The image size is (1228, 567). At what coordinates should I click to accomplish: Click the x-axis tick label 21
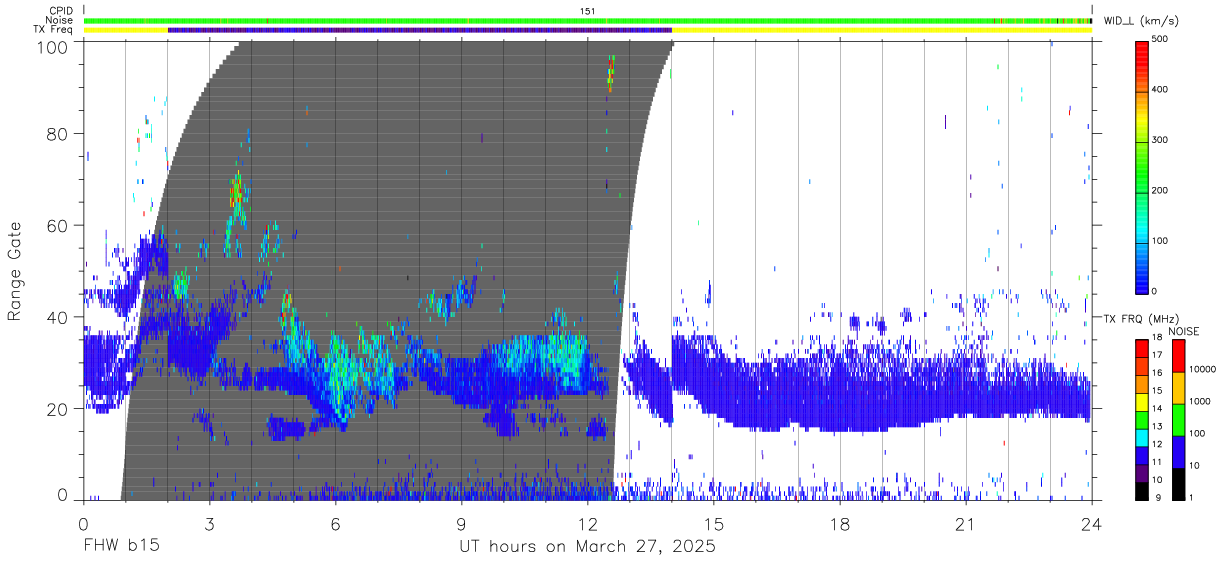pos(966,525)
